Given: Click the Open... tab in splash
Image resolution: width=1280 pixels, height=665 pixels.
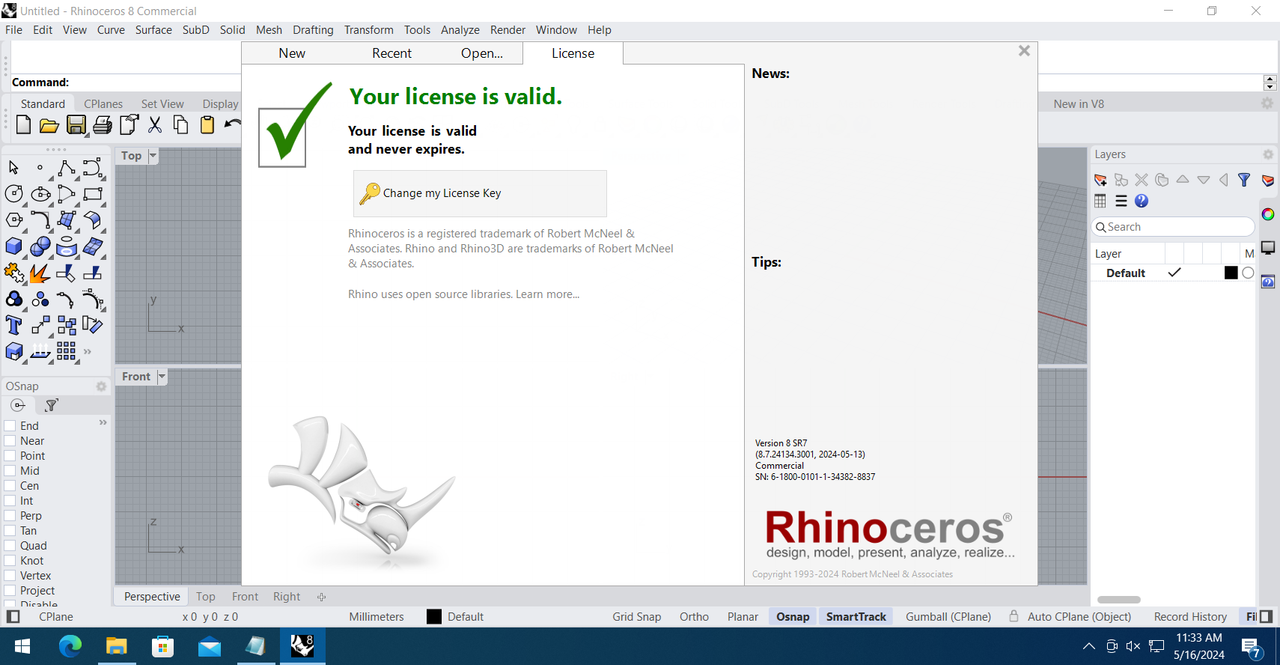Looking at the screenshot, I should (x=482, y=53).
